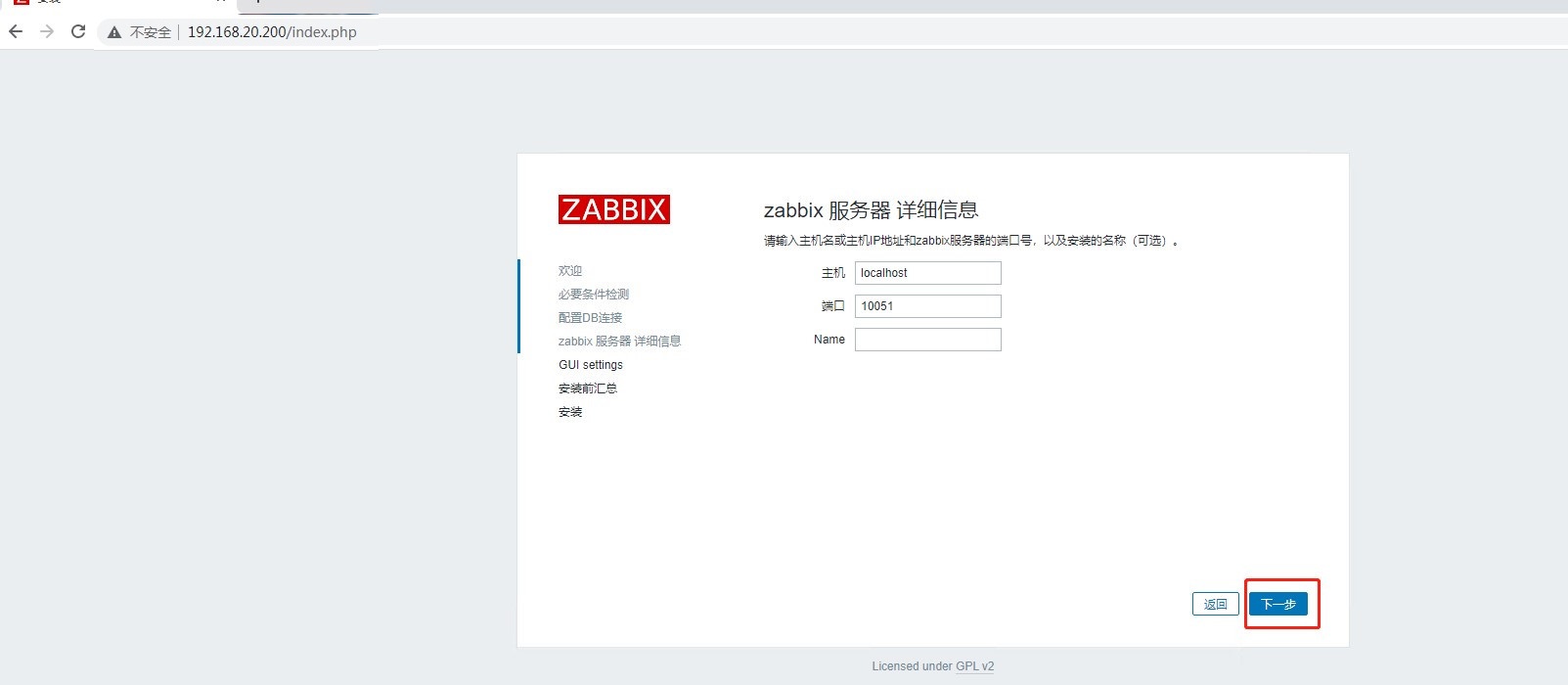The height and width of the screenshot is (685, 1568).
Task: Click the 下一步 next step button
Action: coord(1278,604)
